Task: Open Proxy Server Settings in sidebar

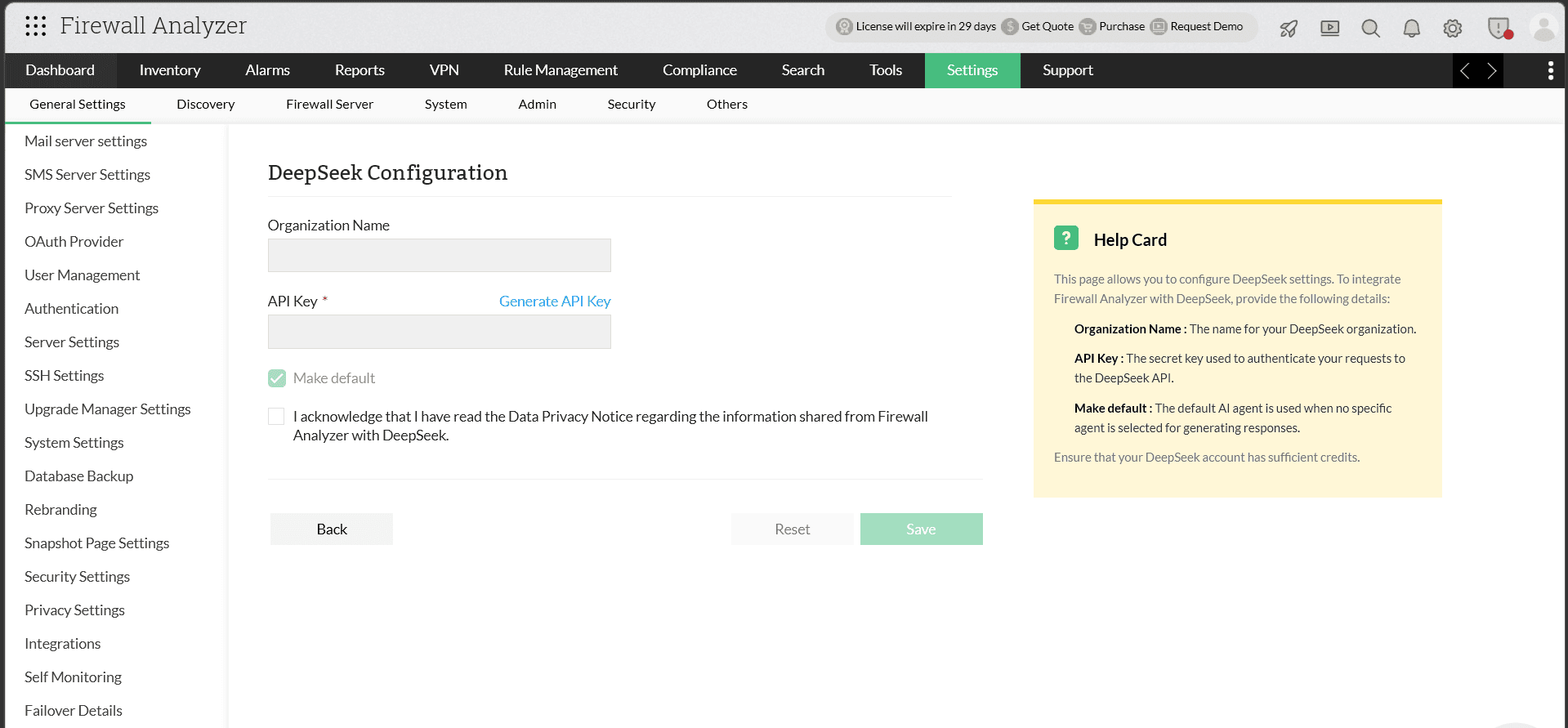Action: 92,208
